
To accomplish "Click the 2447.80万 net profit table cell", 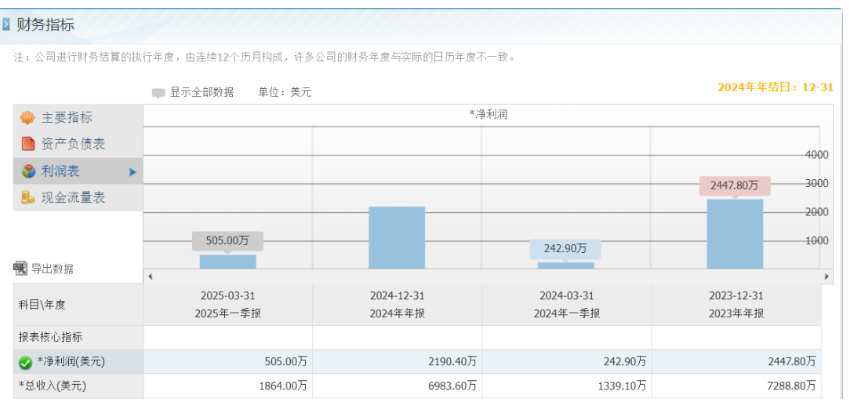I will (736, 362).
